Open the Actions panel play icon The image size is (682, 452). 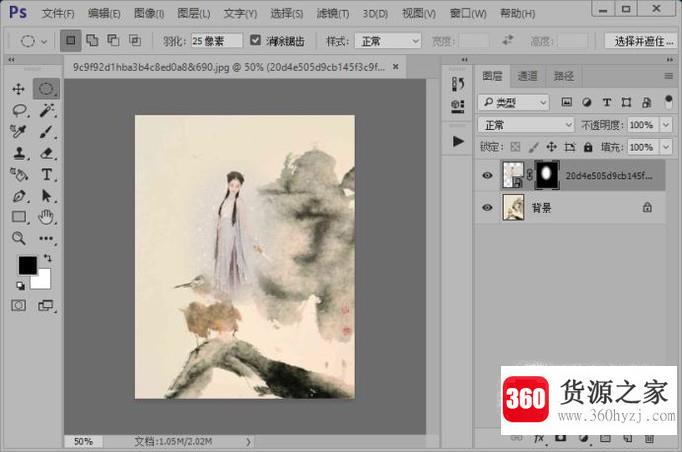458,141
